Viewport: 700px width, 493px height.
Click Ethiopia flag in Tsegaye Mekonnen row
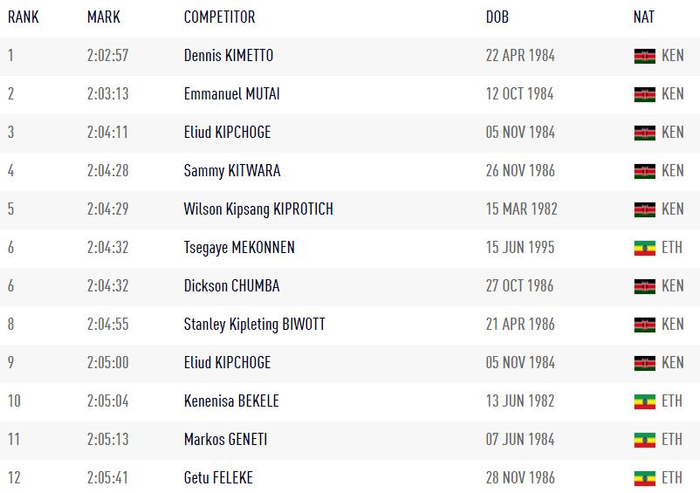644,248
